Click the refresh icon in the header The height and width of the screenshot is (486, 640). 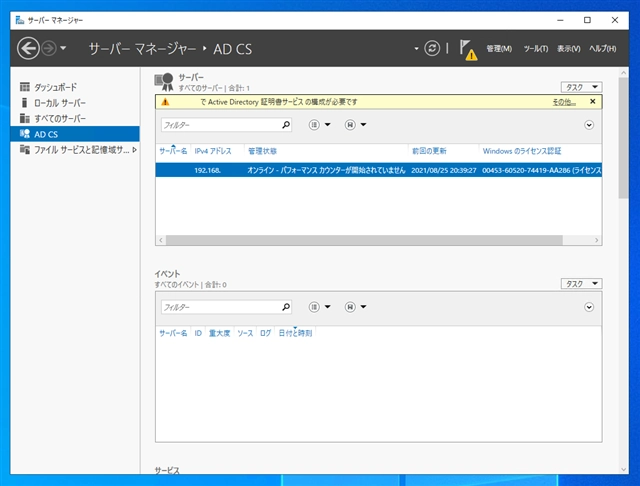(x=432, y=48)
